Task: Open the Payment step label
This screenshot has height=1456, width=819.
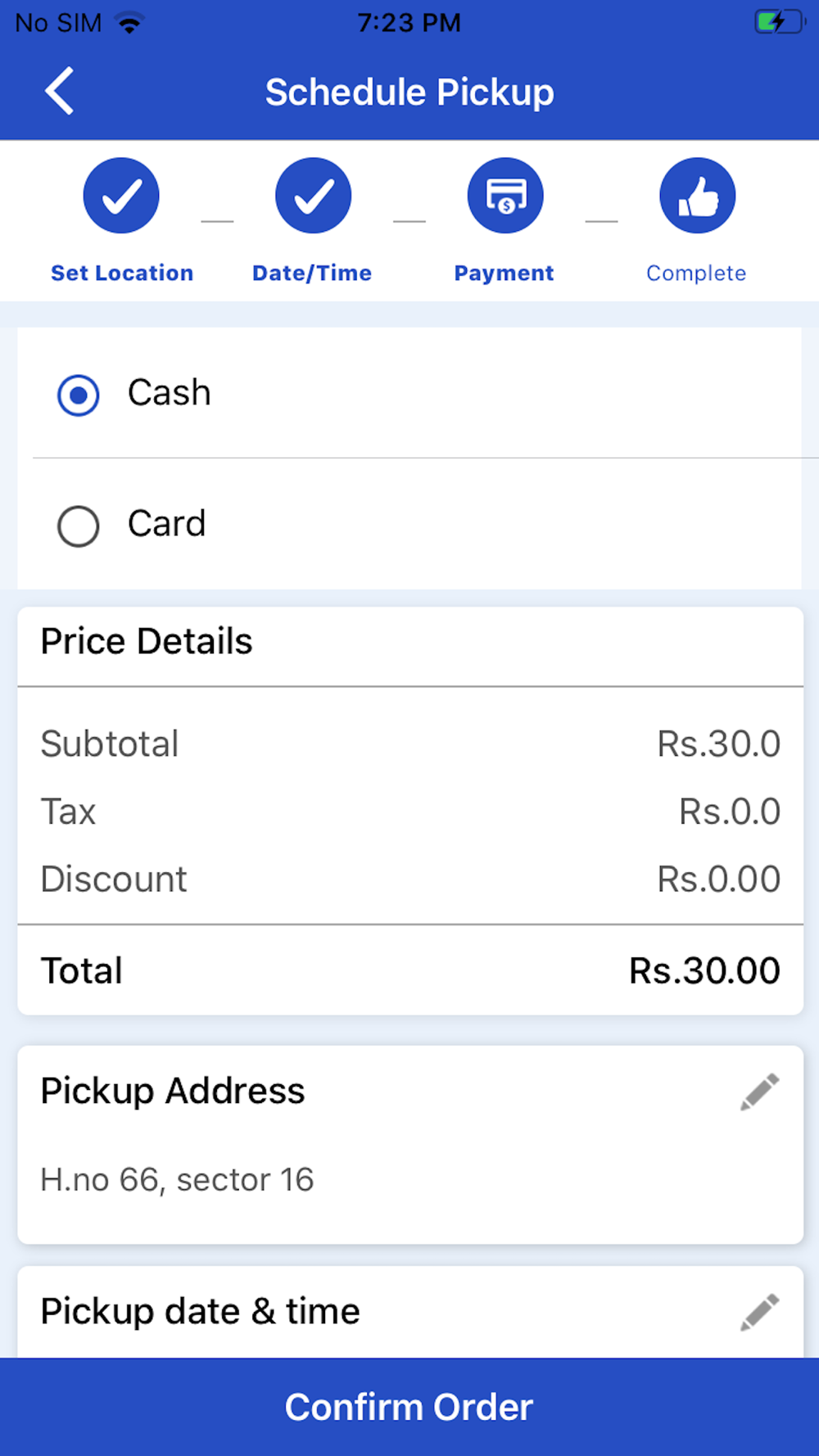Action: click(505, 273)
